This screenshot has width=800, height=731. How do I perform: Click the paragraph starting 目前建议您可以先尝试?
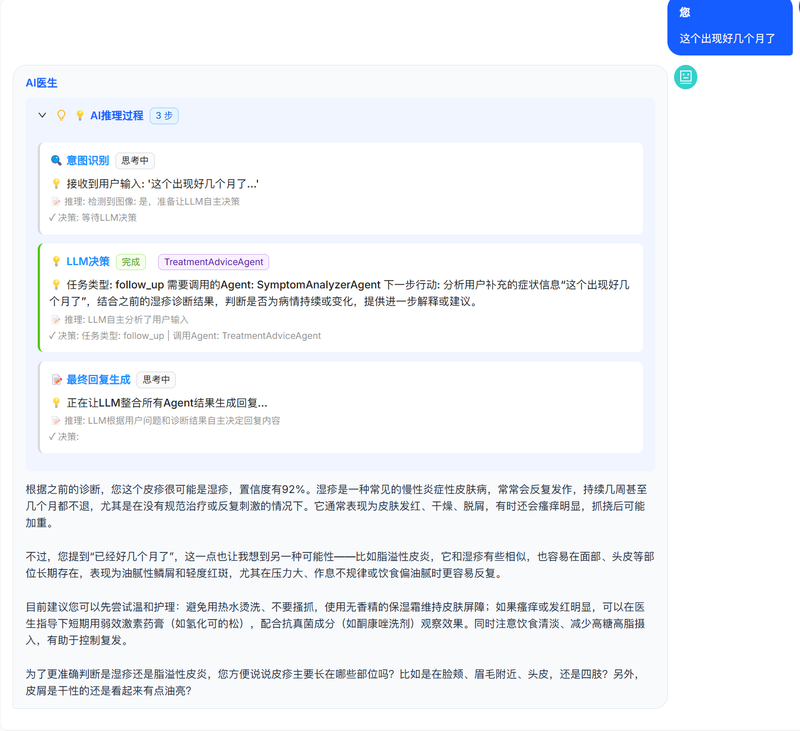click(336, 623)
